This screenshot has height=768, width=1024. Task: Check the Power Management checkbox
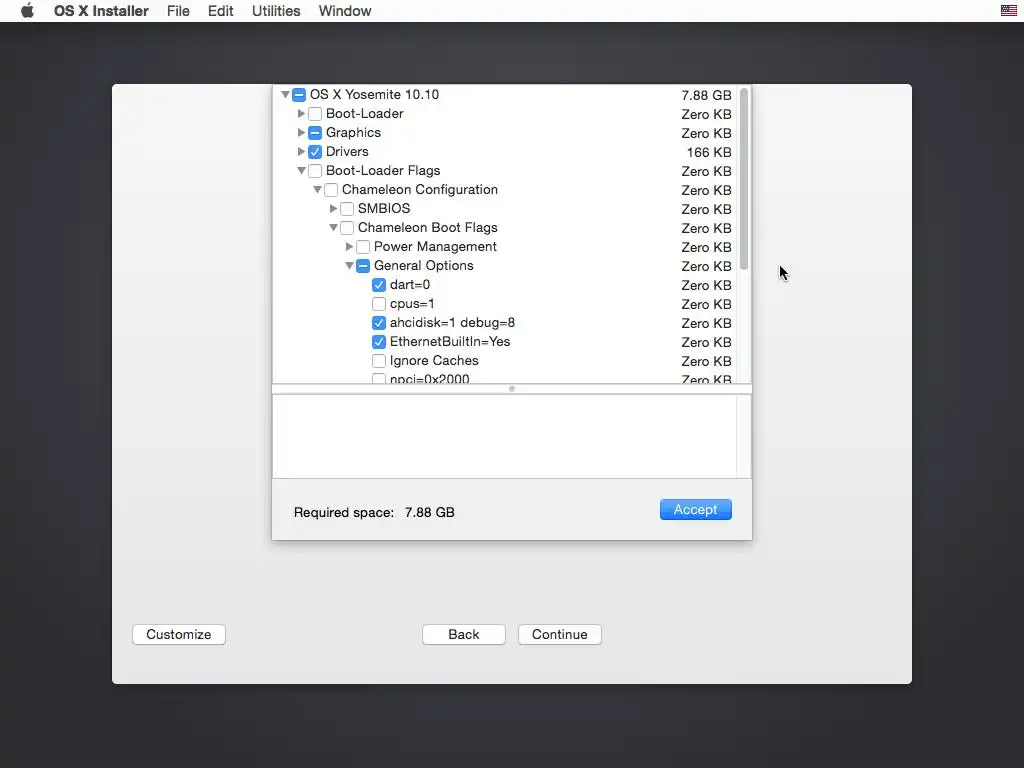pos(363,247)
